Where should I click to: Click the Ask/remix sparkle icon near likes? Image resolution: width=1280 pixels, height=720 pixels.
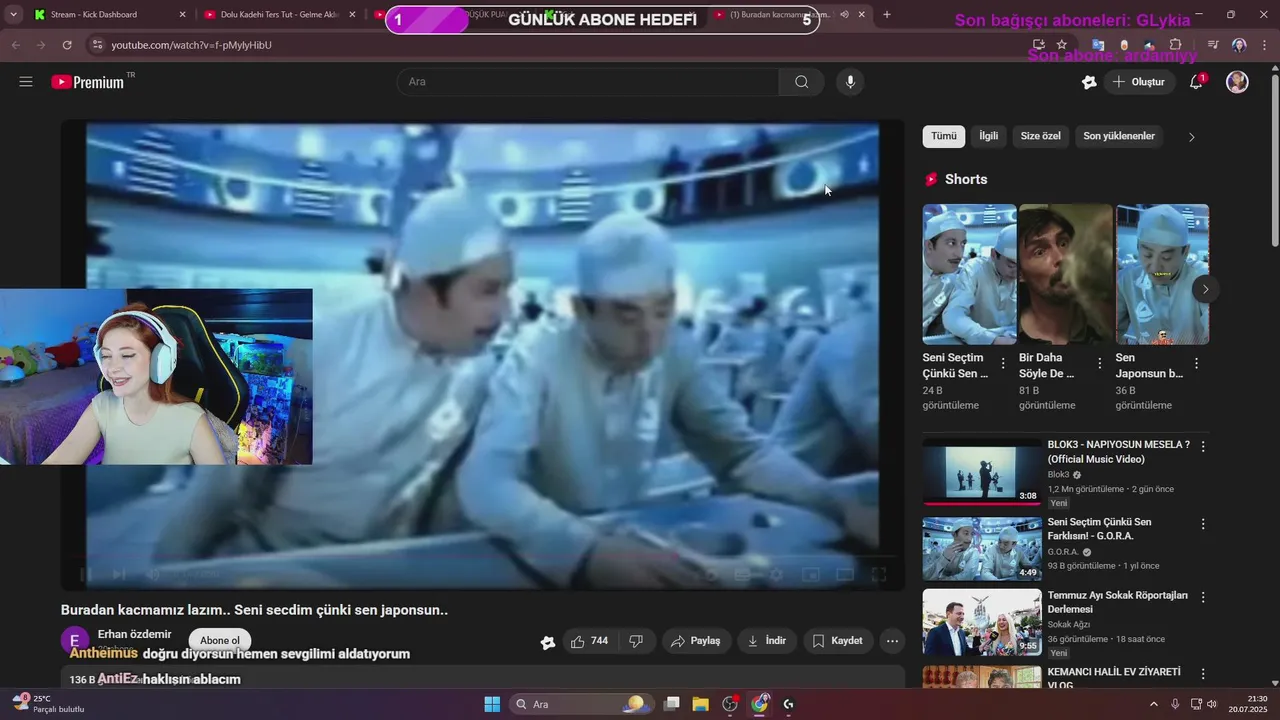pos(547,642)
